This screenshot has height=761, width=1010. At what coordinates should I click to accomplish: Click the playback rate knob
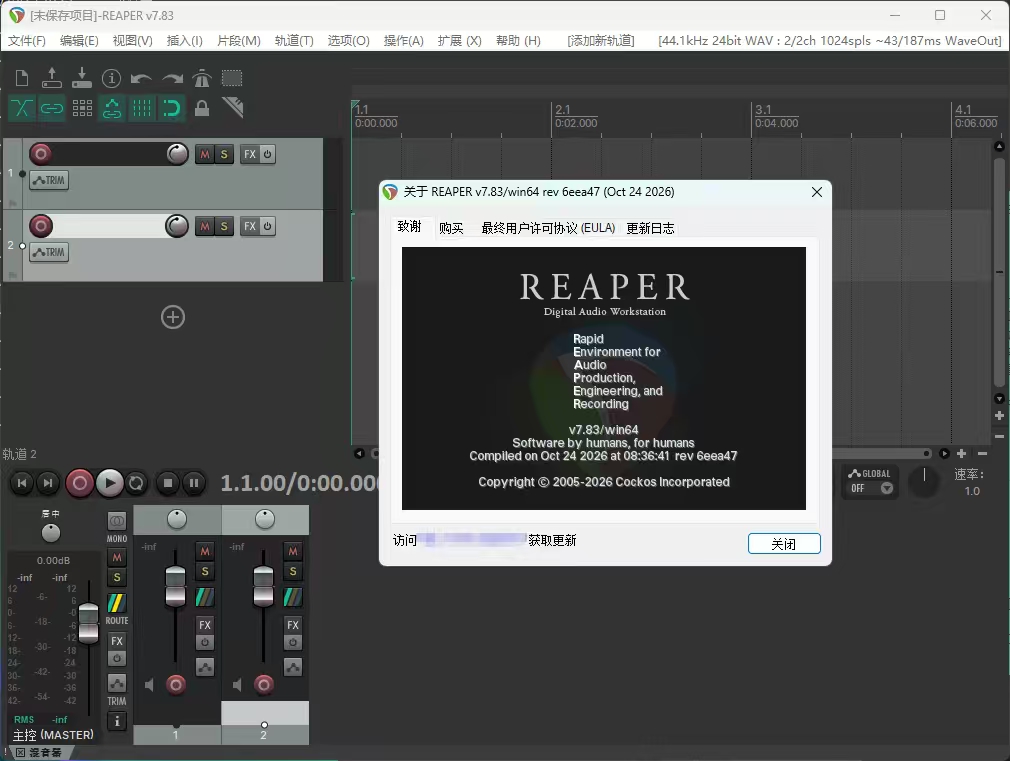(x=924, y=482)
